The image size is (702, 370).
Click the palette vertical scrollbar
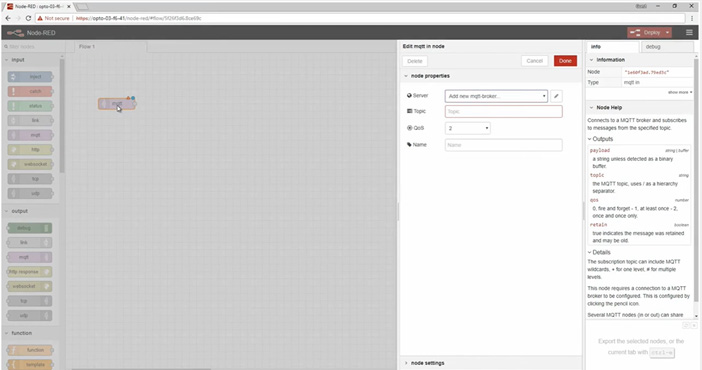(62, 115)
